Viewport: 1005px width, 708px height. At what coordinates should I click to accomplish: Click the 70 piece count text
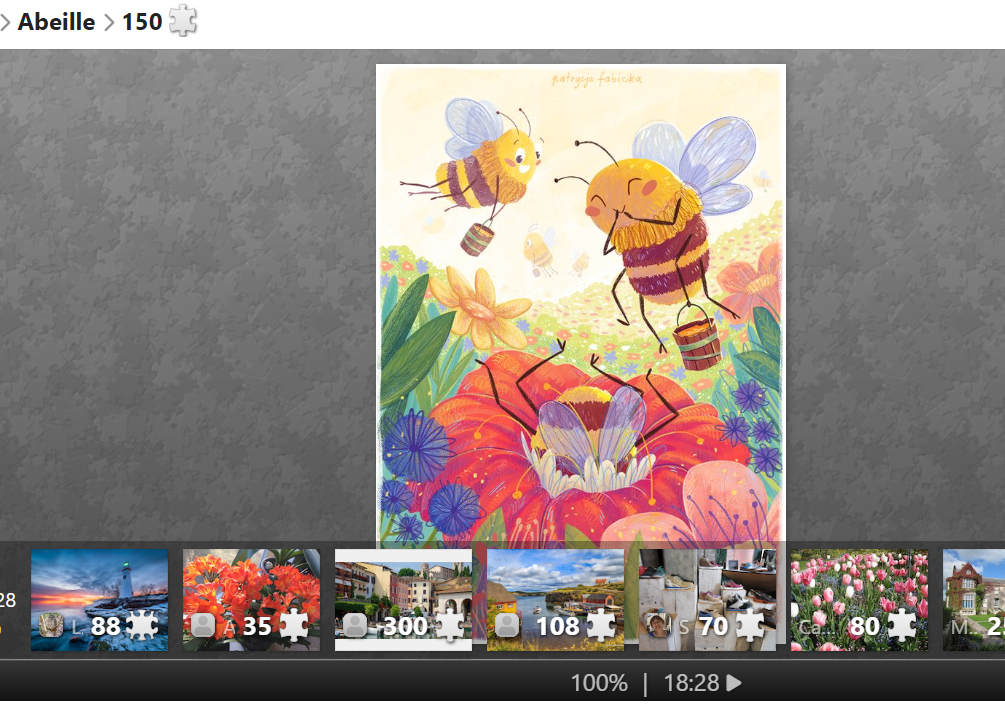[x=714, y=627]
